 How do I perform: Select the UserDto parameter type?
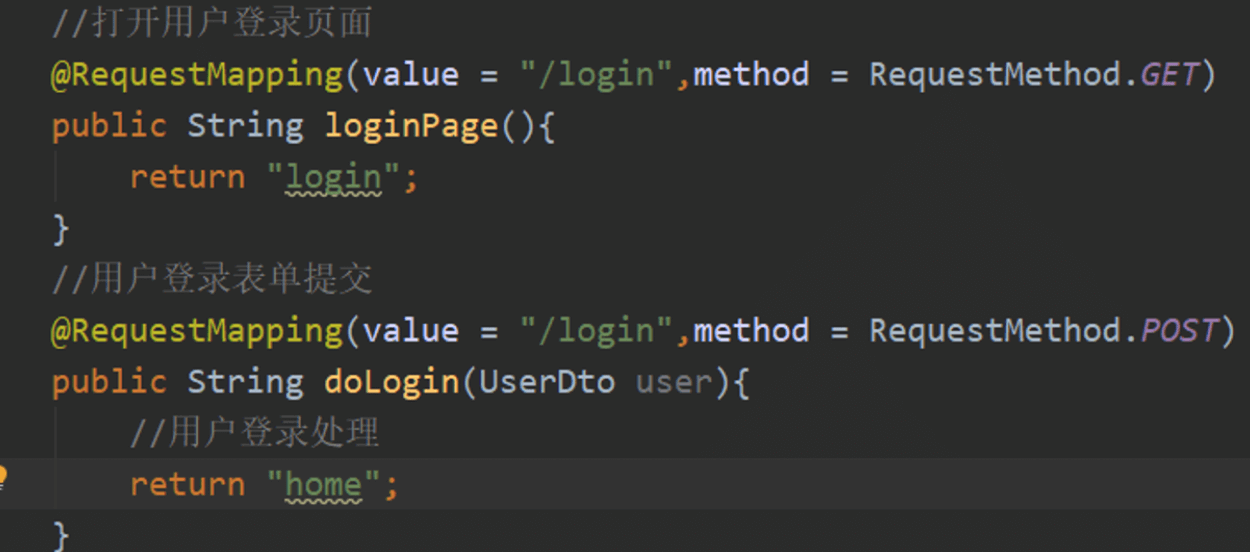click(x=547, y=382)
